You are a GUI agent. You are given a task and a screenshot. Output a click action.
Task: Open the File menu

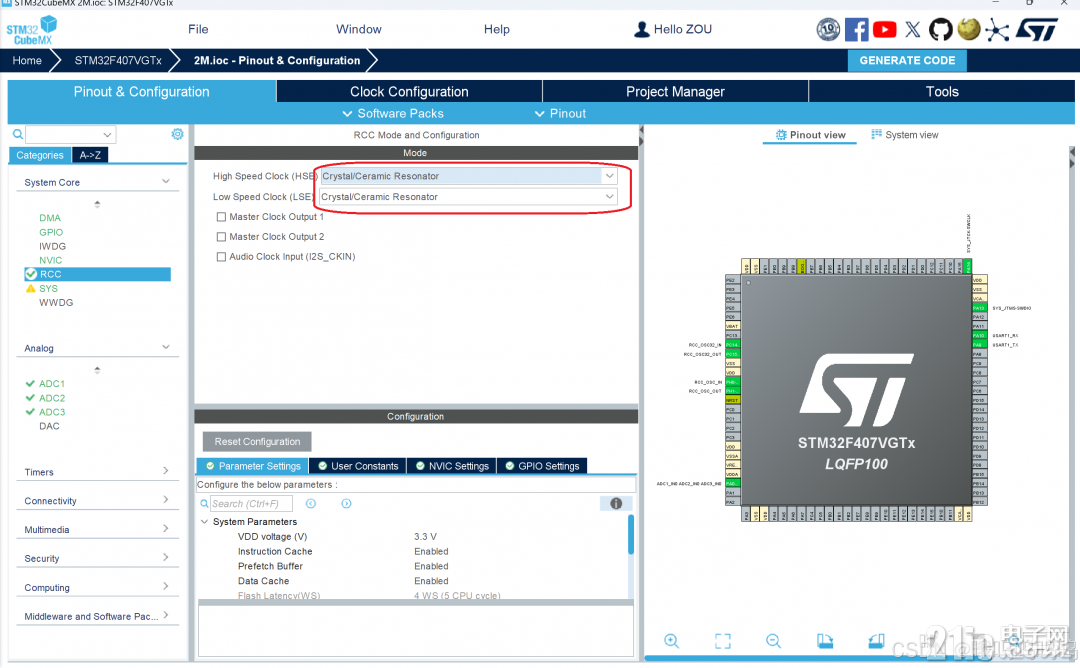pyautogui.click(x=198, y=29)
